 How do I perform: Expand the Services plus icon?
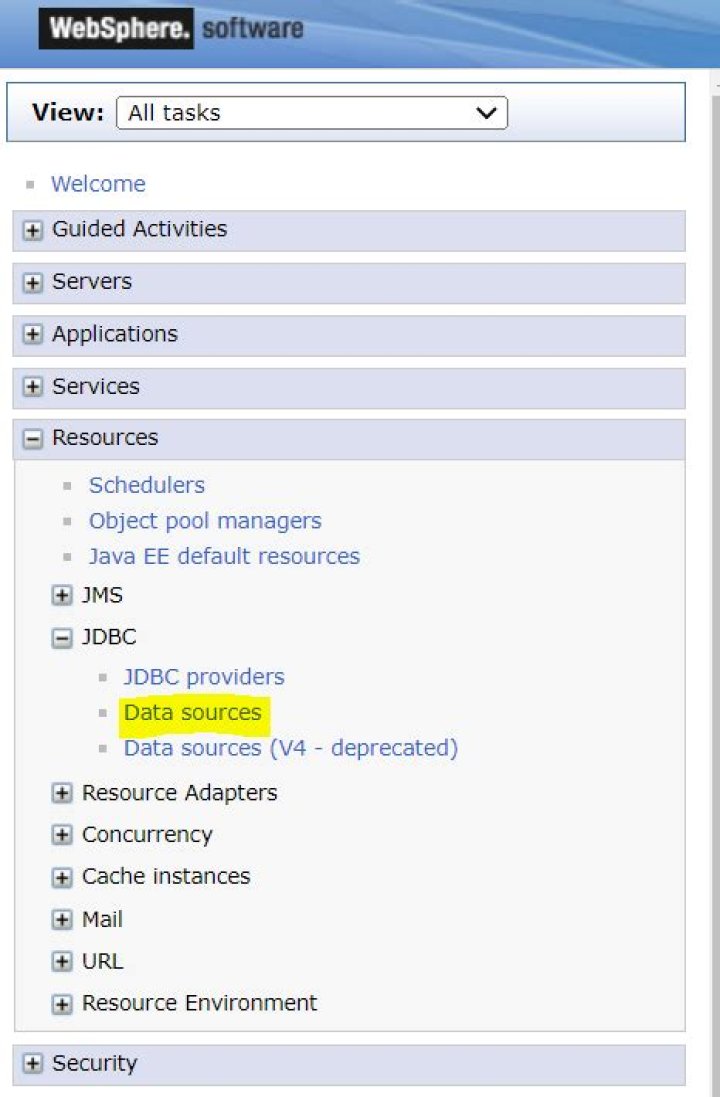[32, 387]
